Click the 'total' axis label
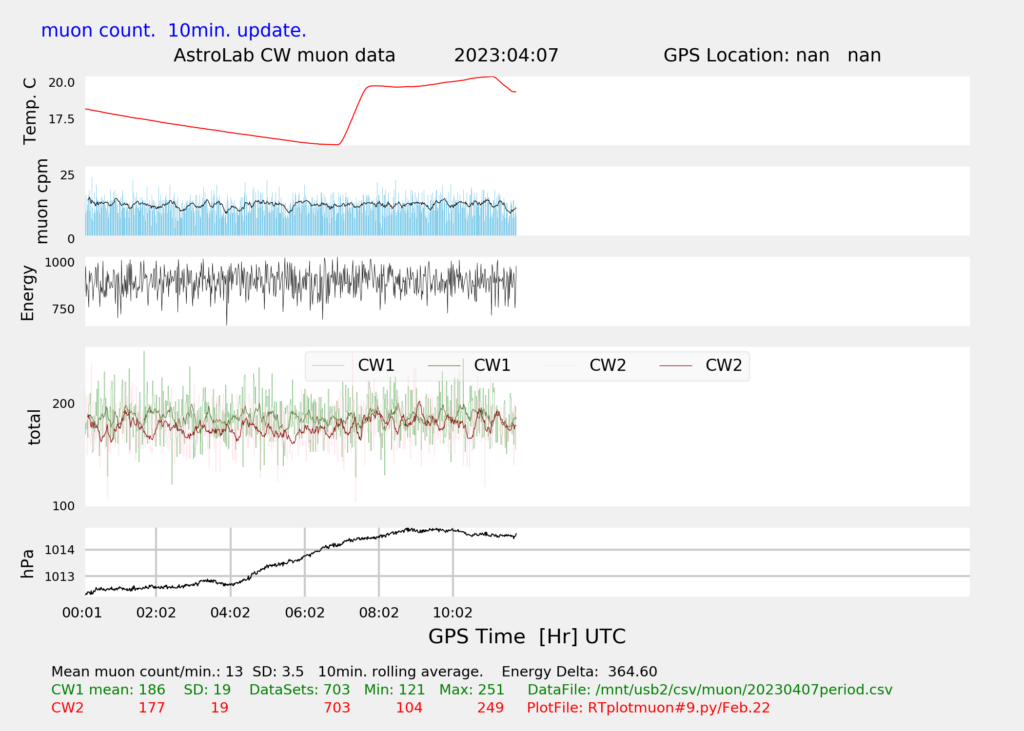 click(35, 426)
